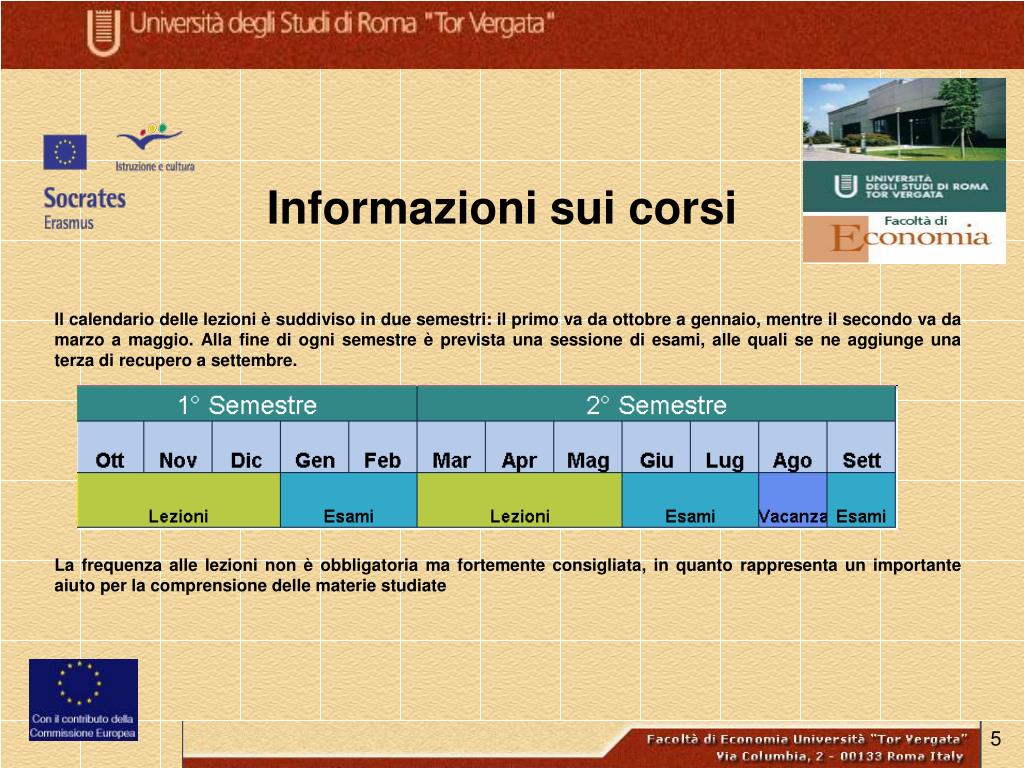This screenshot has height=768, width=1024.
Task: Click the Università Tor Vergata green banner
Action: 904,187
